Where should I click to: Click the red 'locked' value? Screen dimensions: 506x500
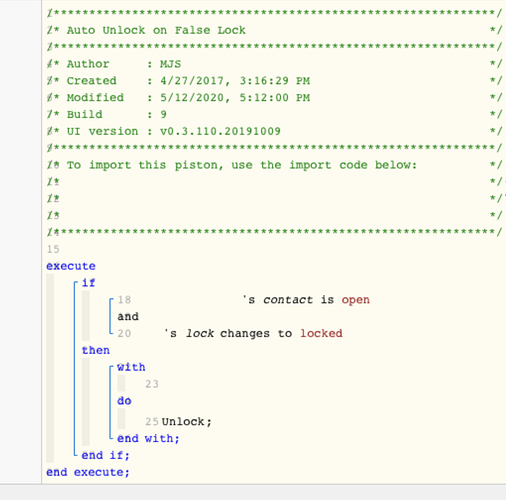click(x=321, y=333)
